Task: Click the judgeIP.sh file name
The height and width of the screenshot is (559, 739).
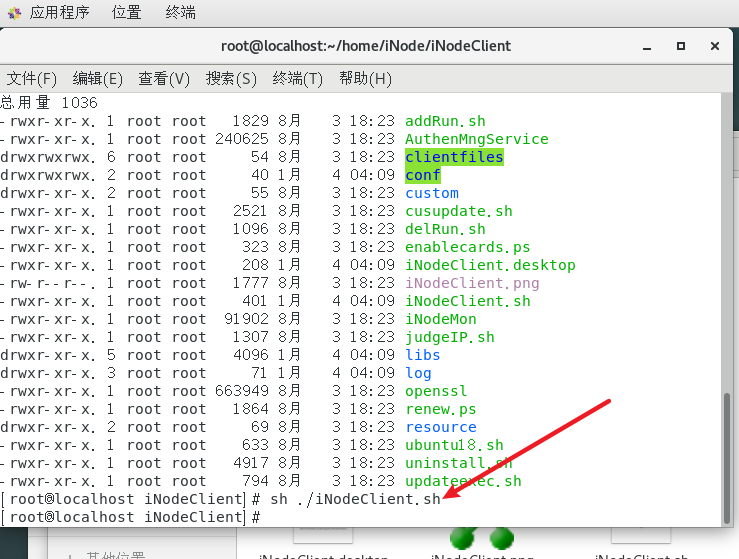Action: pos(450,337)
